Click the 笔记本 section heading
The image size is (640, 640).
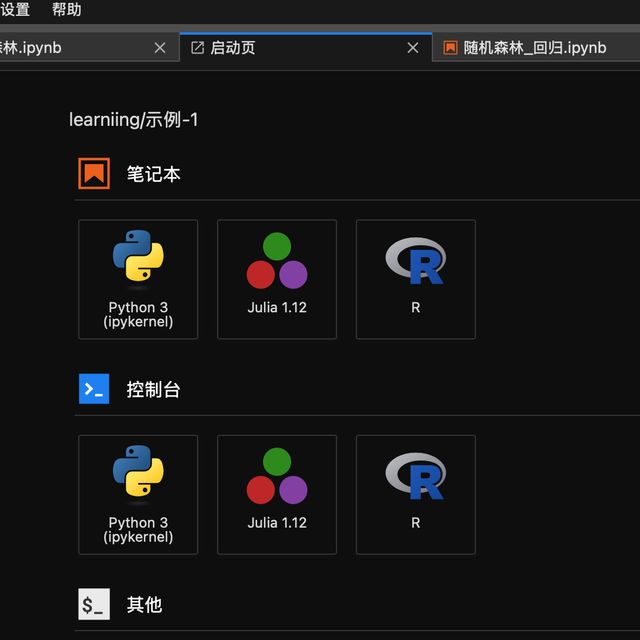pyautogui.click(x=153, y=174)
